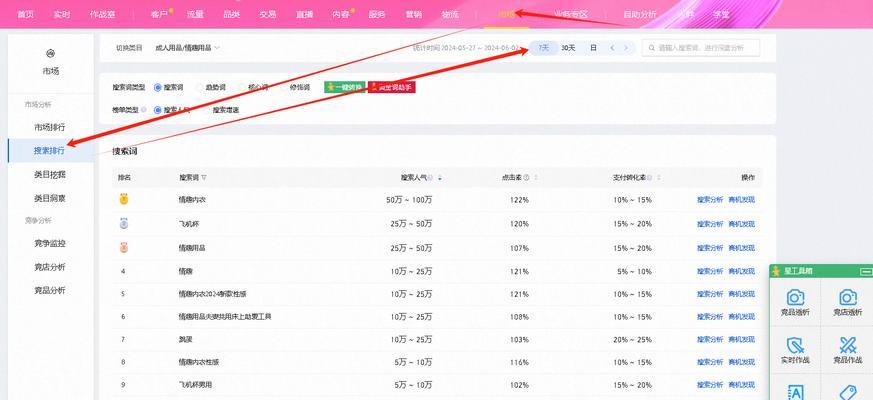
Task: Open 竞店透析 camera tool in the toolbox
Action: [x=847, y=302]
